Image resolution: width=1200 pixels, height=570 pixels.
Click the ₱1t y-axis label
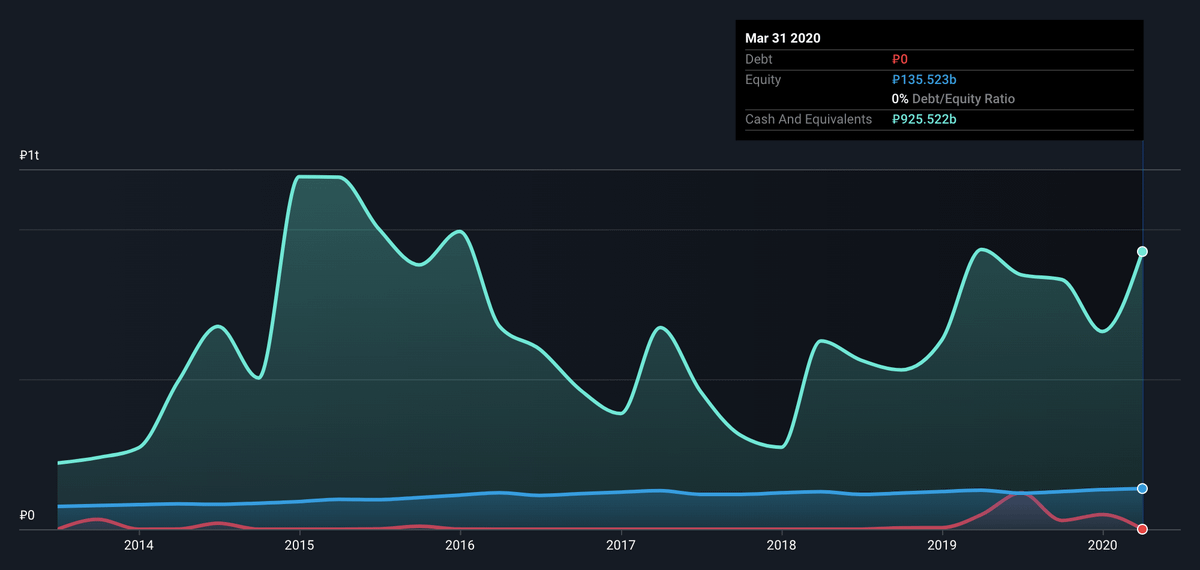tap(28, 157)
